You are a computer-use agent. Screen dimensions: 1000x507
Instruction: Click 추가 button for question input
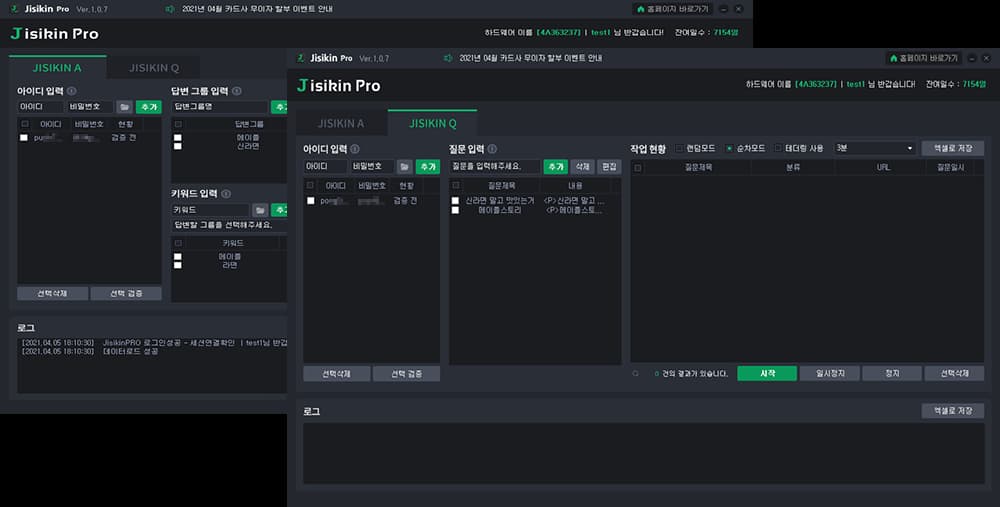(x=555, y=166)
